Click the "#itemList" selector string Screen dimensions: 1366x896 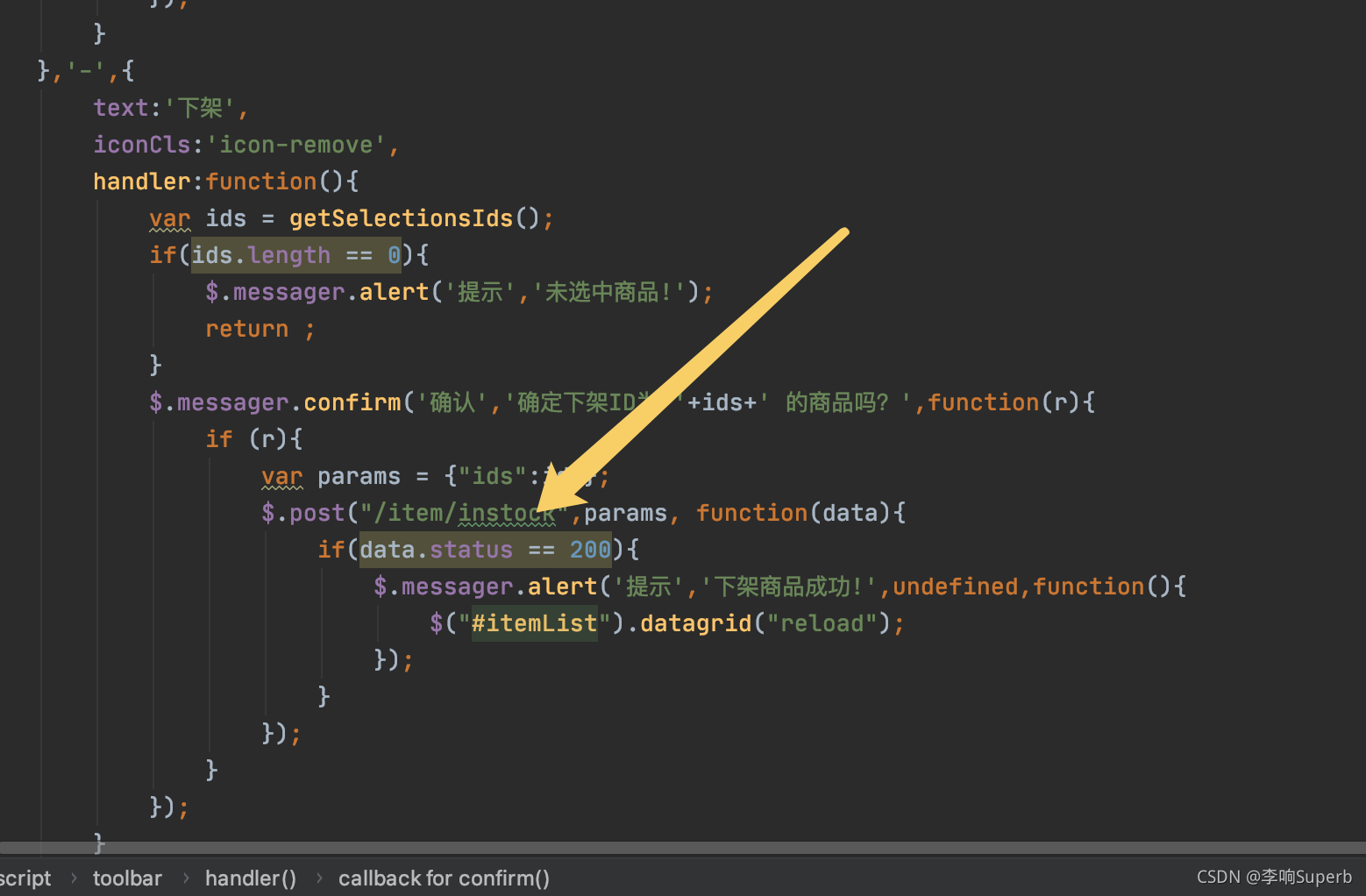click(x=535, y=623)
